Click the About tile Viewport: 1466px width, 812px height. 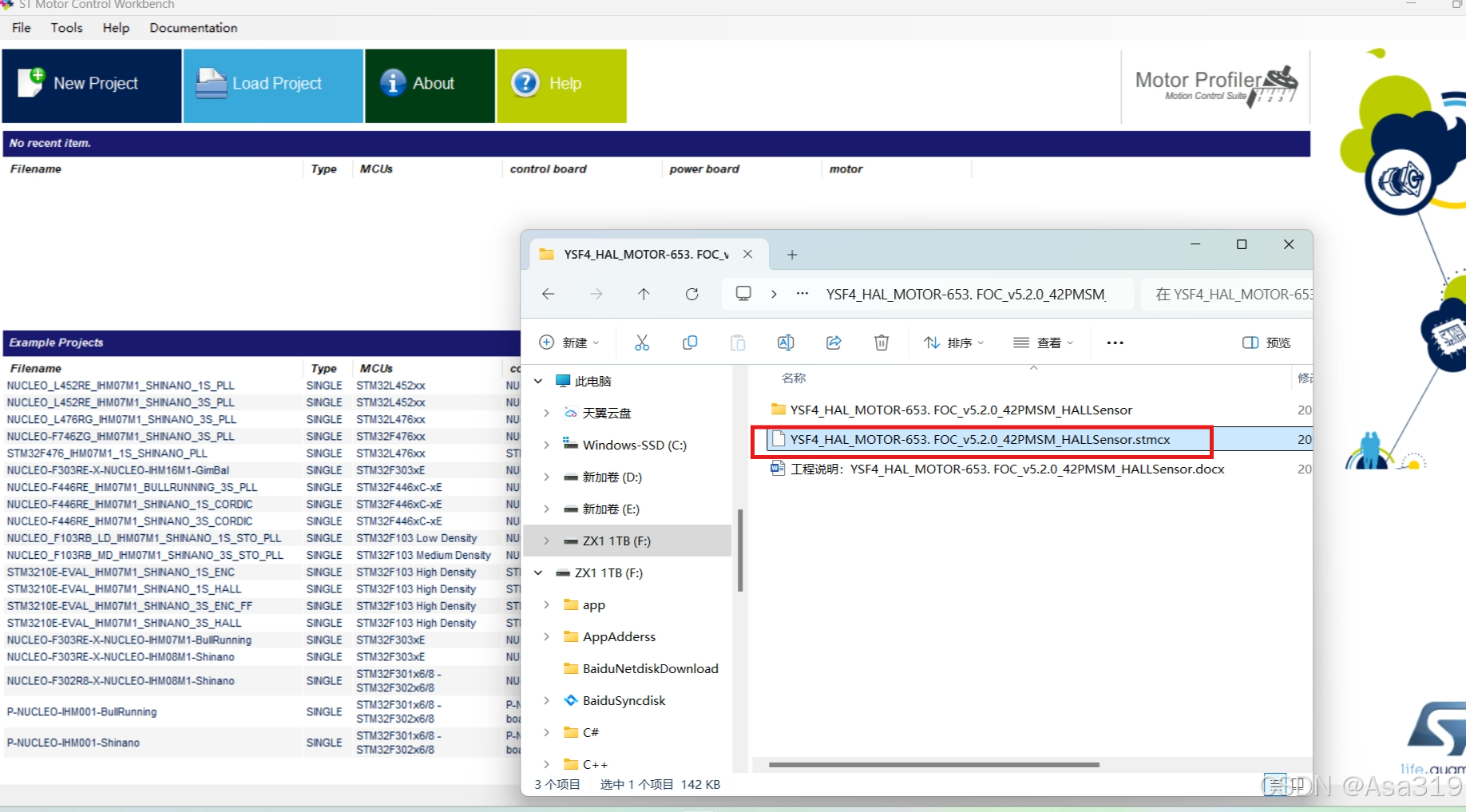point(430,85)
